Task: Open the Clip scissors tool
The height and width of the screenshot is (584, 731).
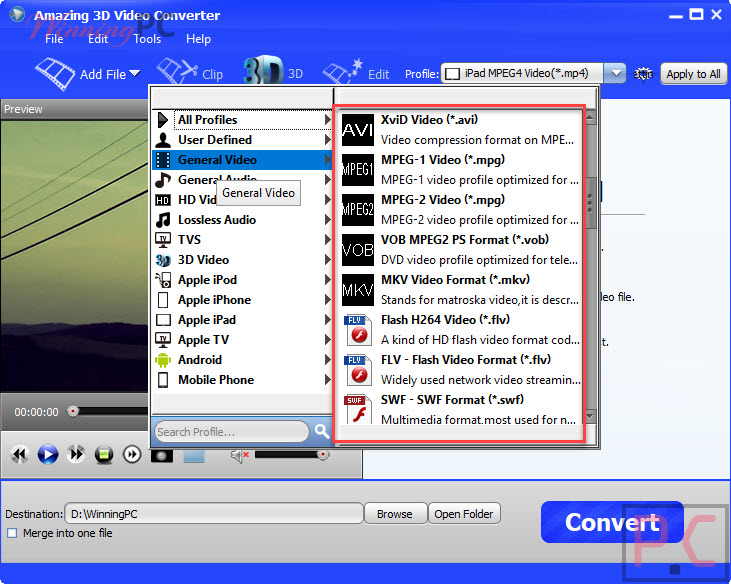Action: 177,72
